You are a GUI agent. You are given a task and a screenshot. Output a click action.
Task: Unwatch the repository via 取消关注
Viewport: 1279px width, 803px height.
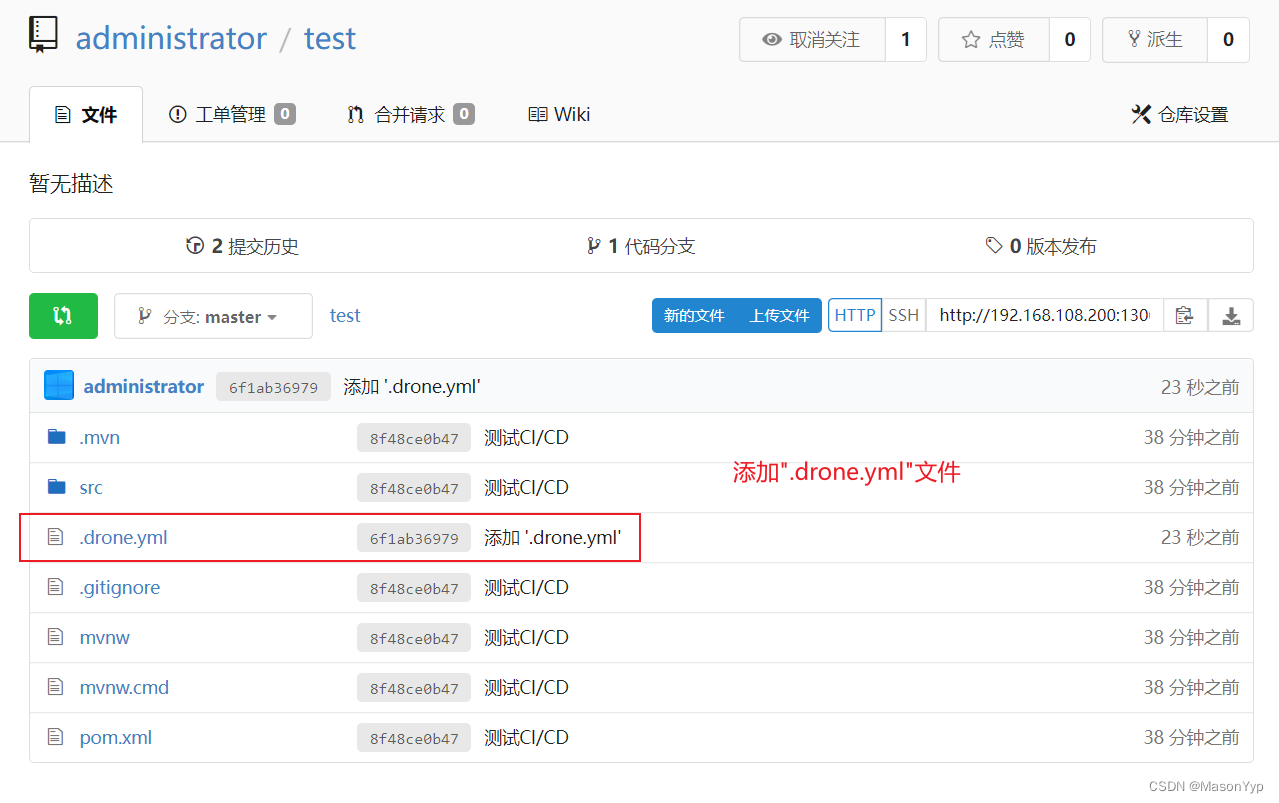(x=812, y=39)
